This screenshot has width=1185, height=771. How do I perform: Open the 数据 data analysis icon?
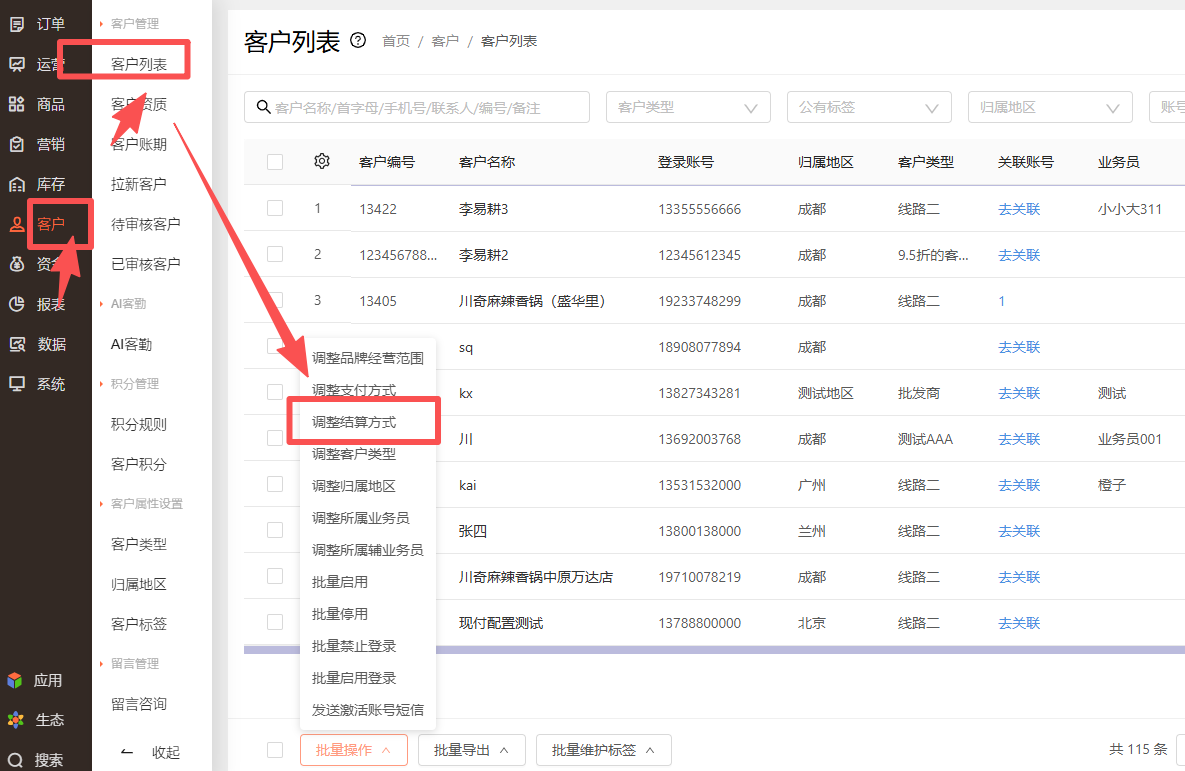click(x=17, y=345)
